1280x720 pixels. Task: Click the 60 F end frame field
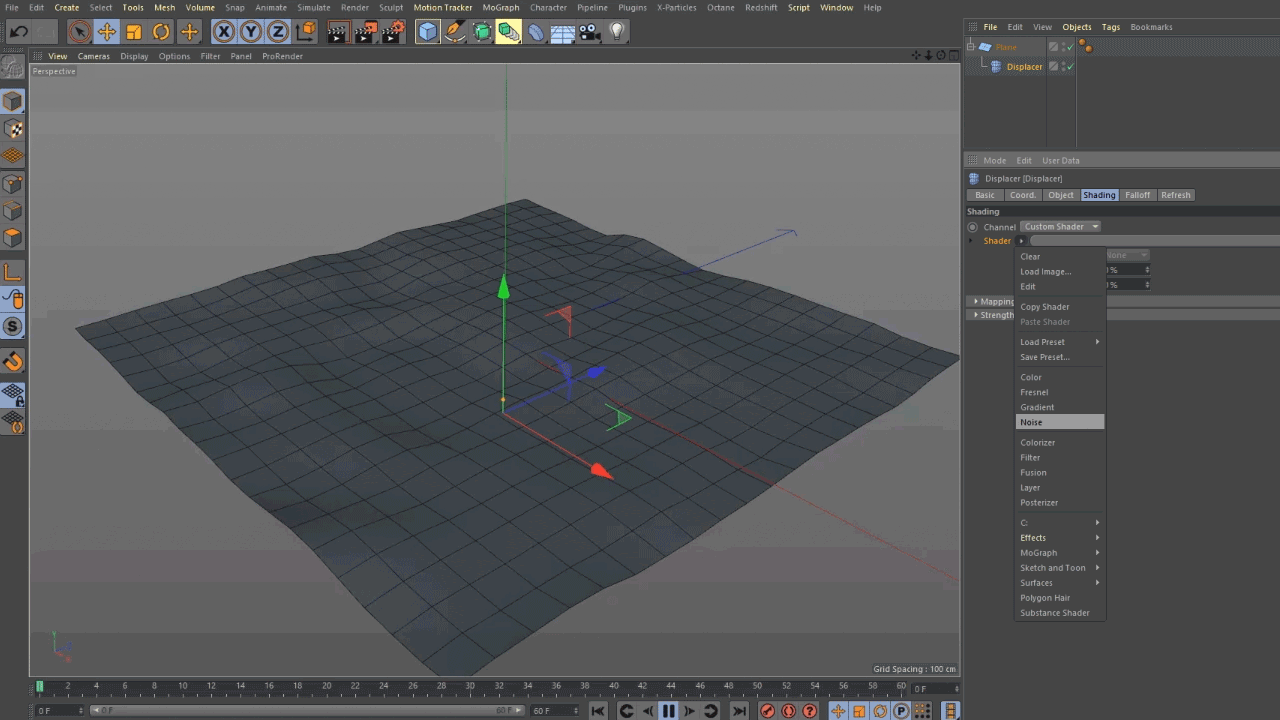(555, 711)
